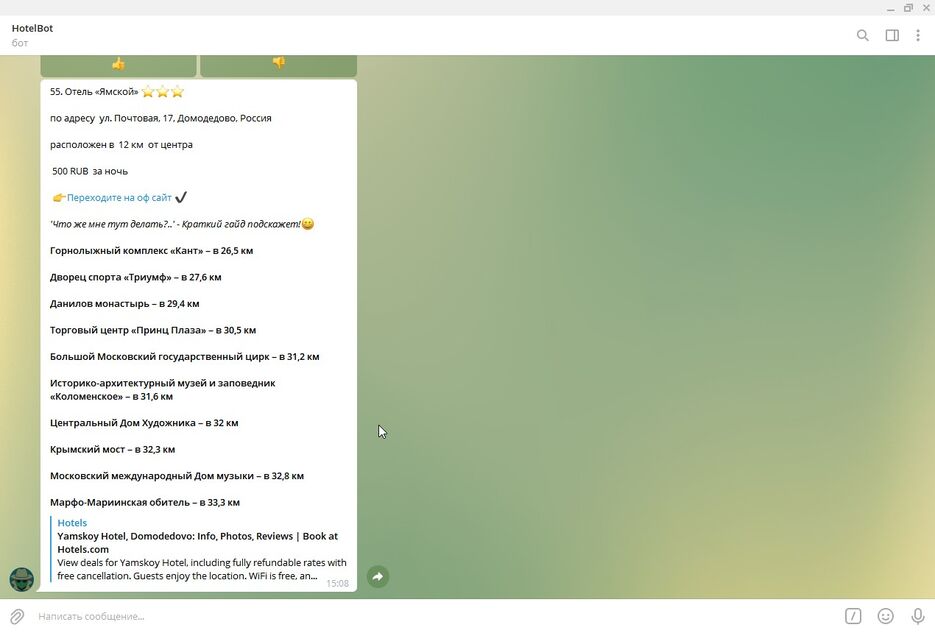The image size is (935, 633).
Task: Click the 'View deals for Yamskoy Hotel' description
Action: [x=202, y=569]
